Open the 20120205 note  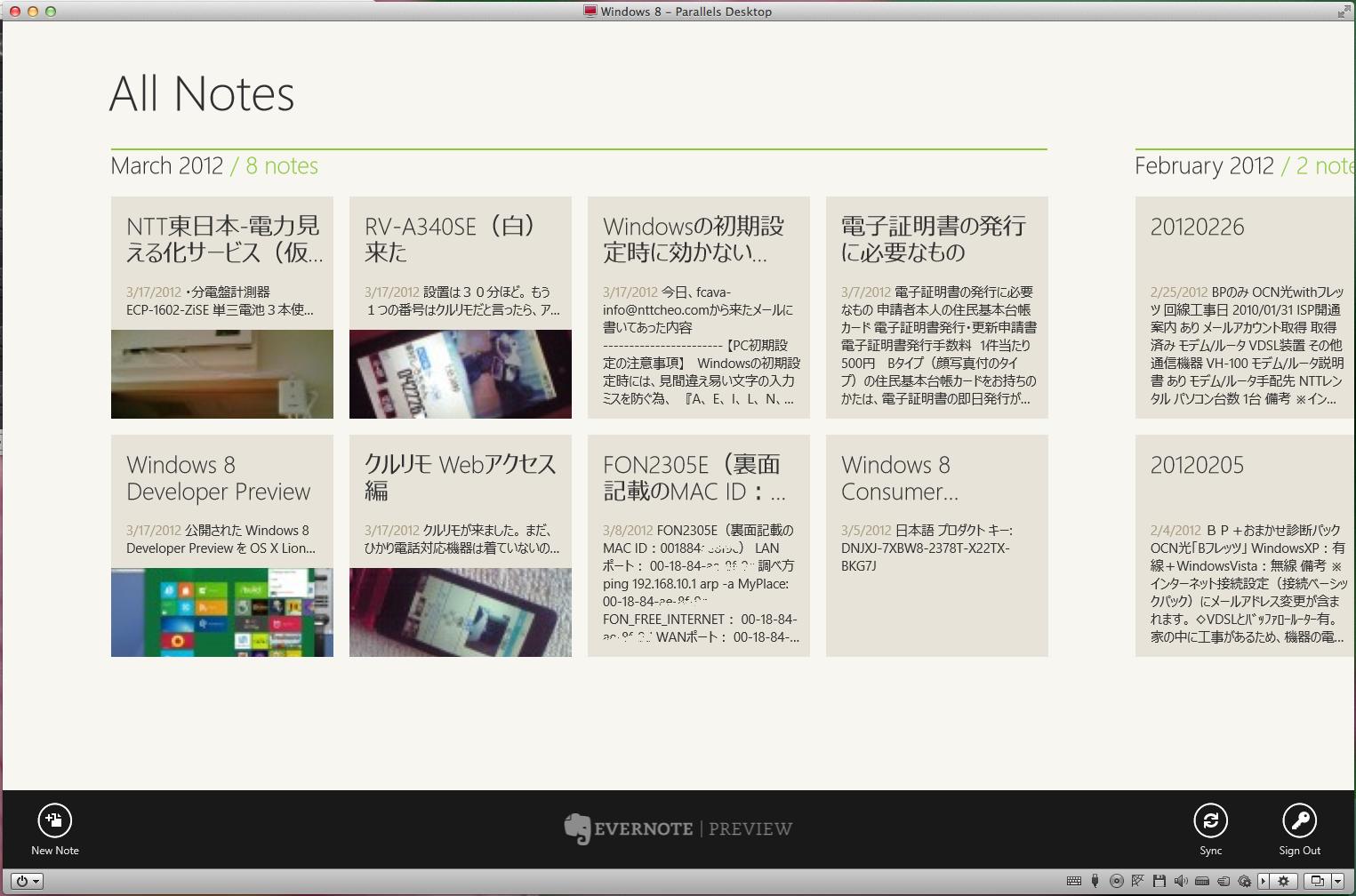click(x=1246, y=545)
